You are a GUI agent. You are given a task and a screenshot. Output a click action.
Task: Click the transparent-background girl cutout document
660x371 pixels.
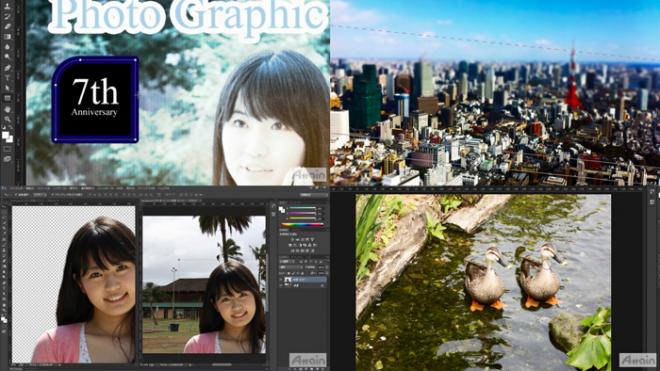pos(74,284)
